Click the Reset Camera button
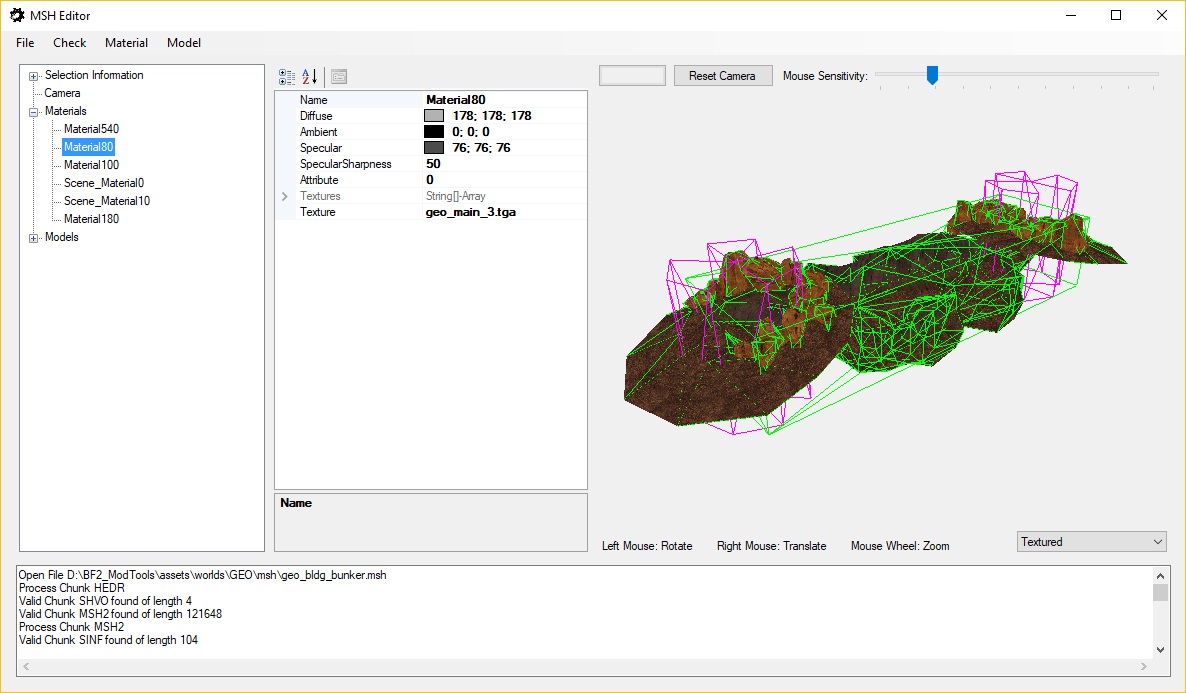 (722, 76)
